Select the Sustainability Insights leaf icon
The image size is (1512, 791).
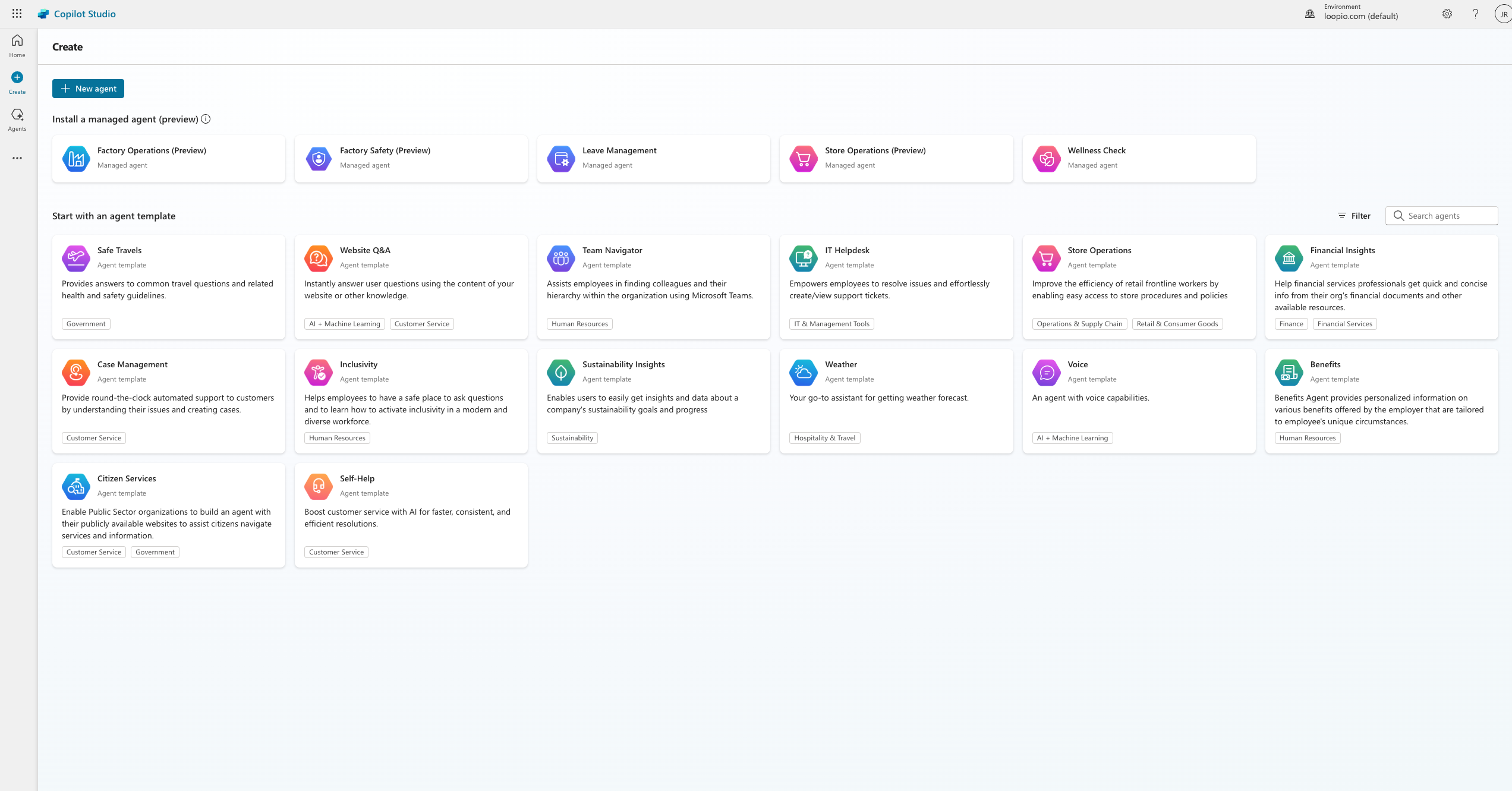(x=560, y=373)
